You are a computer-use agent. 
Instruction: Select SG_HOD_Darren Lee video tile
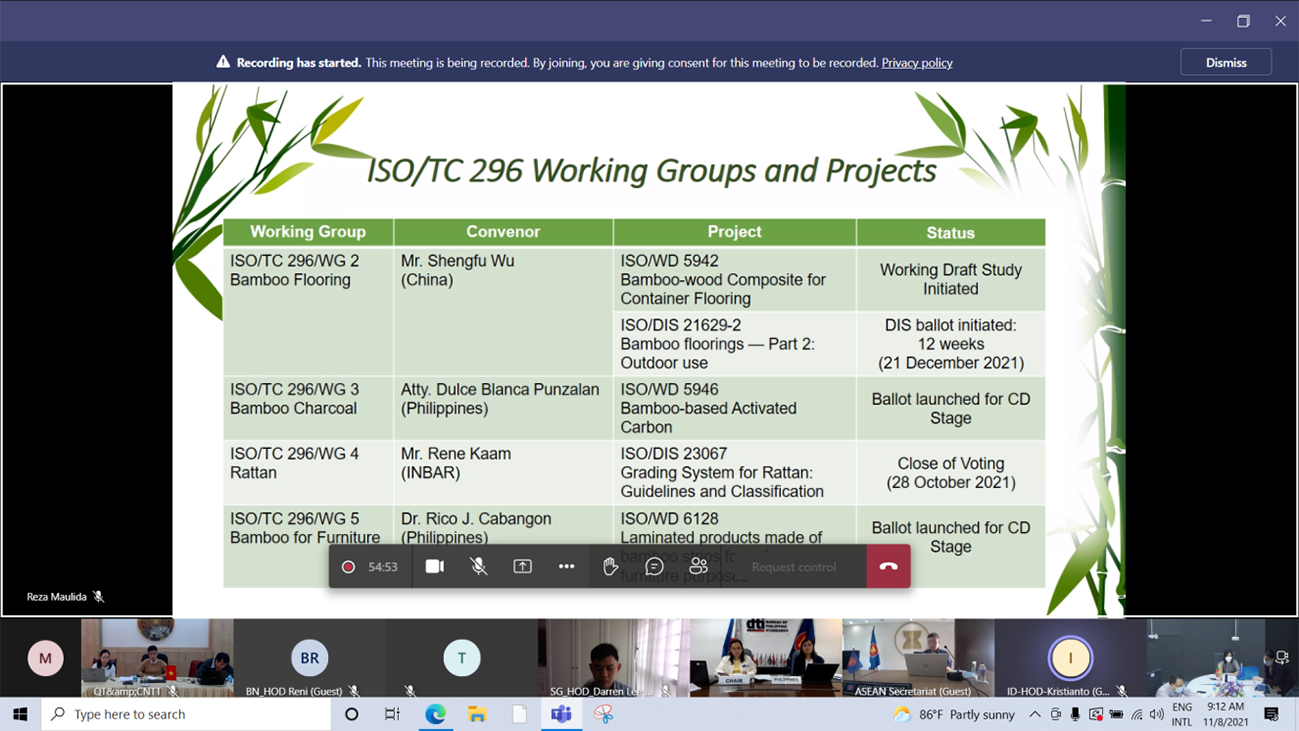(x=613, y=658)
